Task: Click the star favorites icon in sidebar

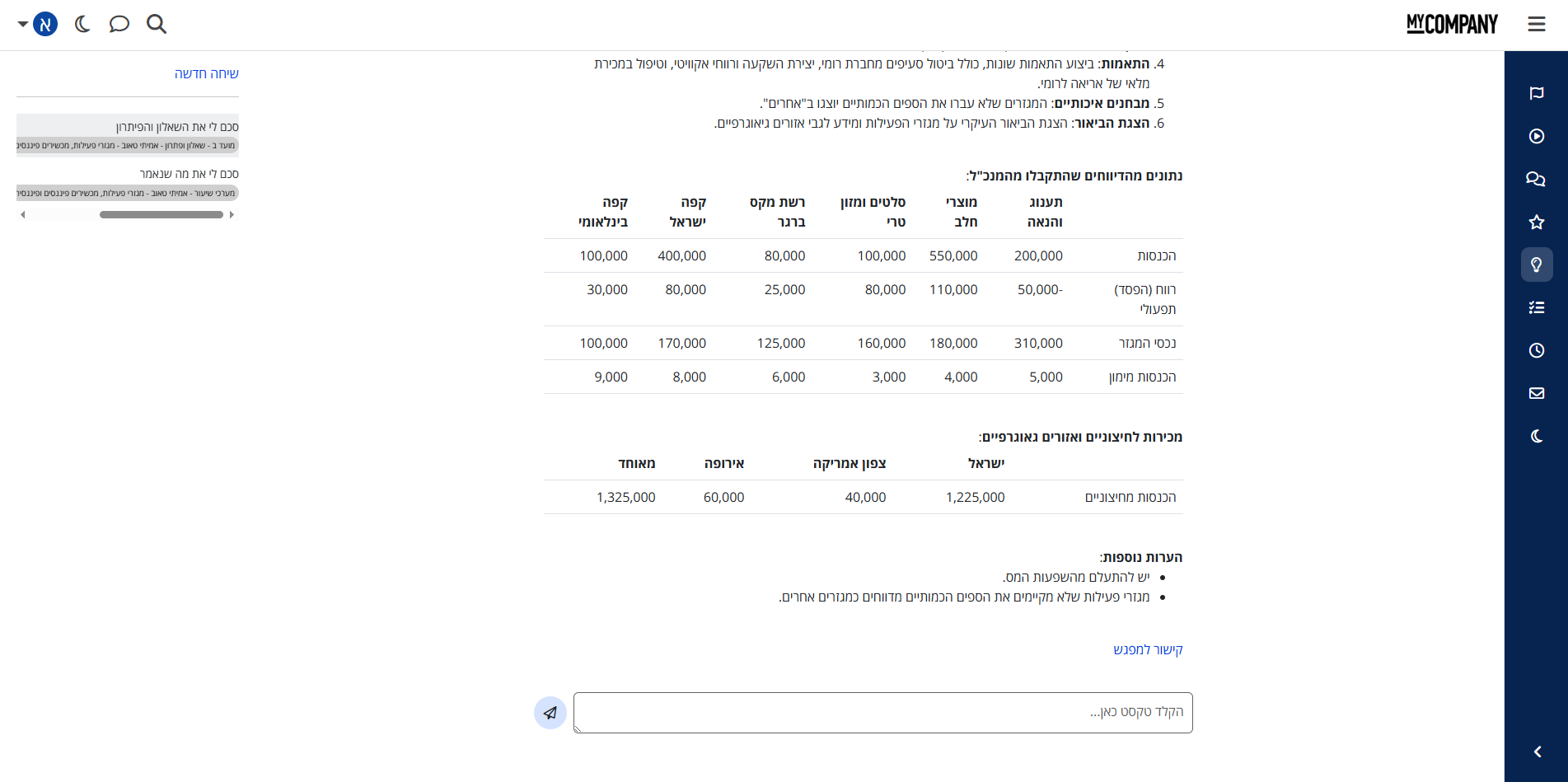Action: [x=1536, y=222]
